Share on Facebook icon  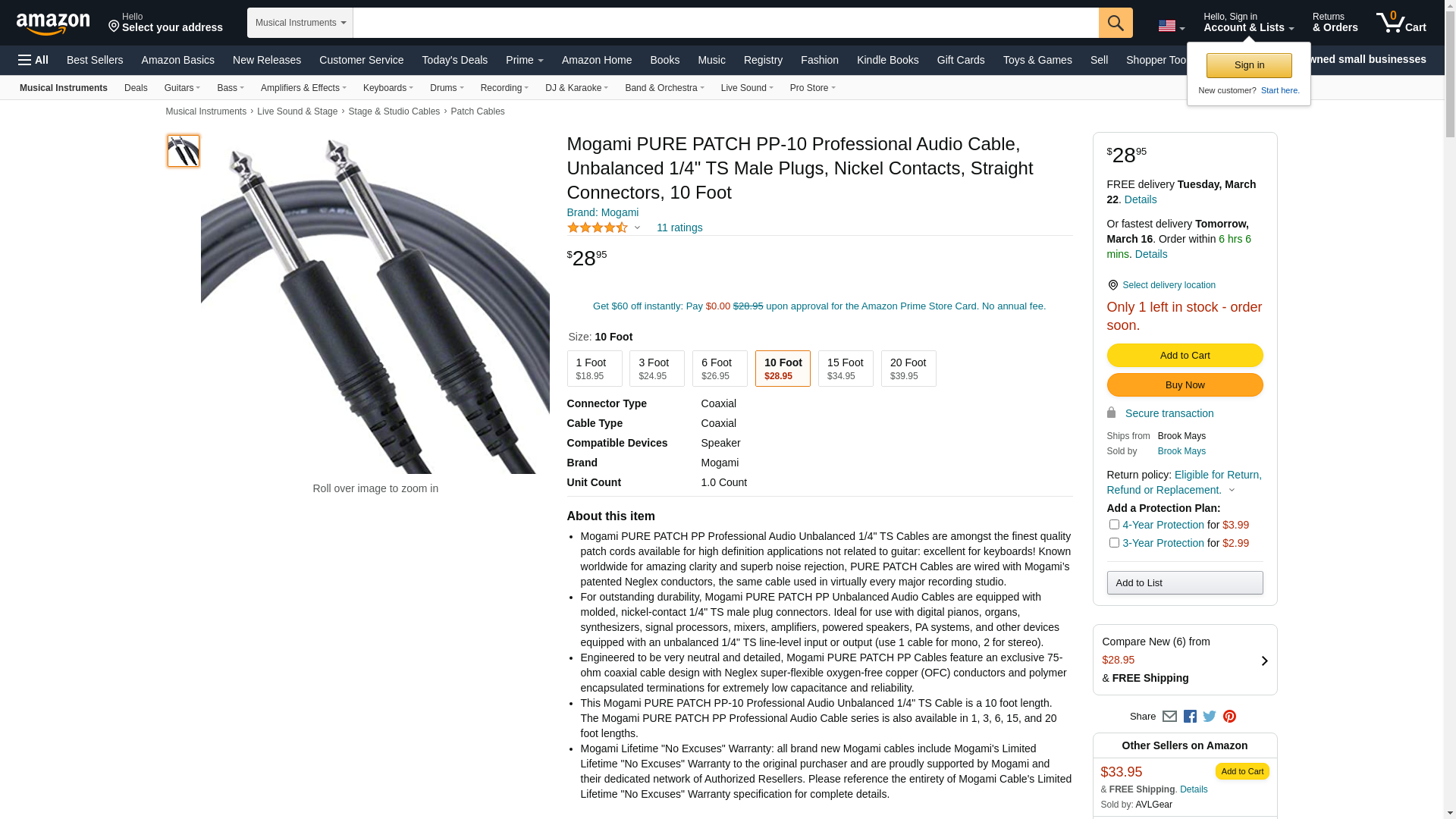coord(1190,717)
